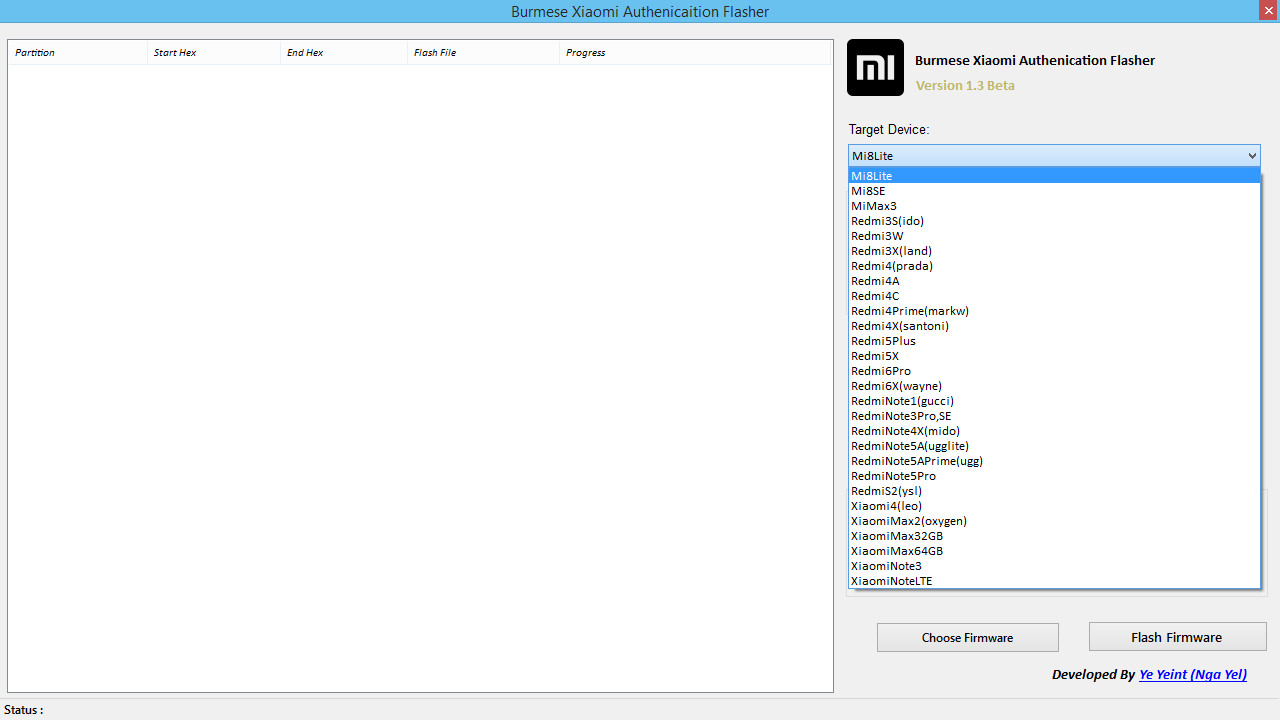Pick Redmi5Plus from the dropdown
Image resolution: width=1280 pixels, height=720 pixels.
pos(1054,341)
